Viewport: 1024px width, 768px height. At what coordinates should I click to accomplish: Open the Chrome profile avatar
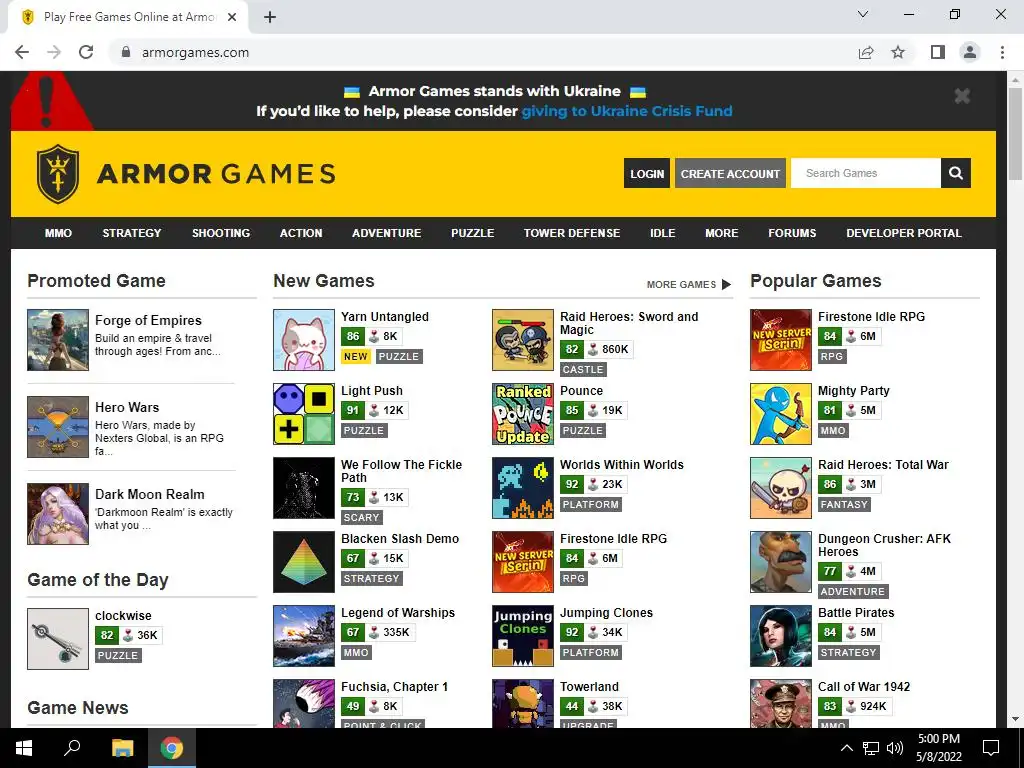point(970,52)
